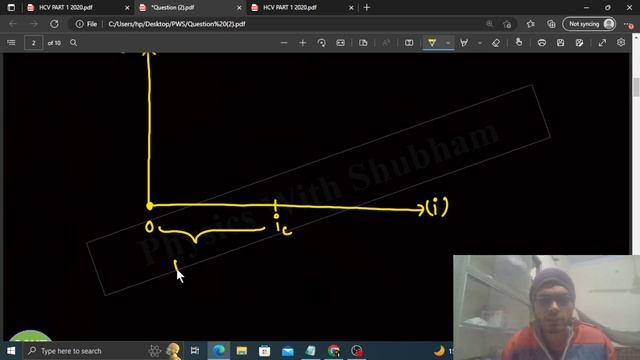This screenshot has height=360, width=640.
Task: Zoom in the PDF with plus
Action: click(x=302, y=43)
